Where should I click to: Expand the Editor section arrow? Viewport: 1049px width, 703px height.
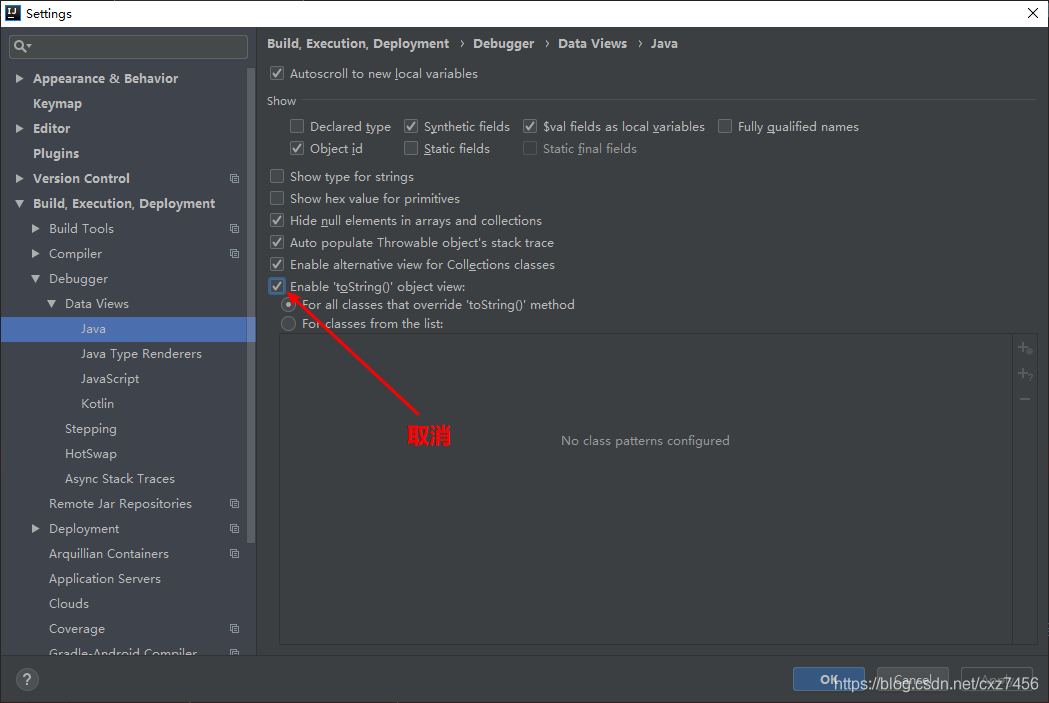[19, 128]
